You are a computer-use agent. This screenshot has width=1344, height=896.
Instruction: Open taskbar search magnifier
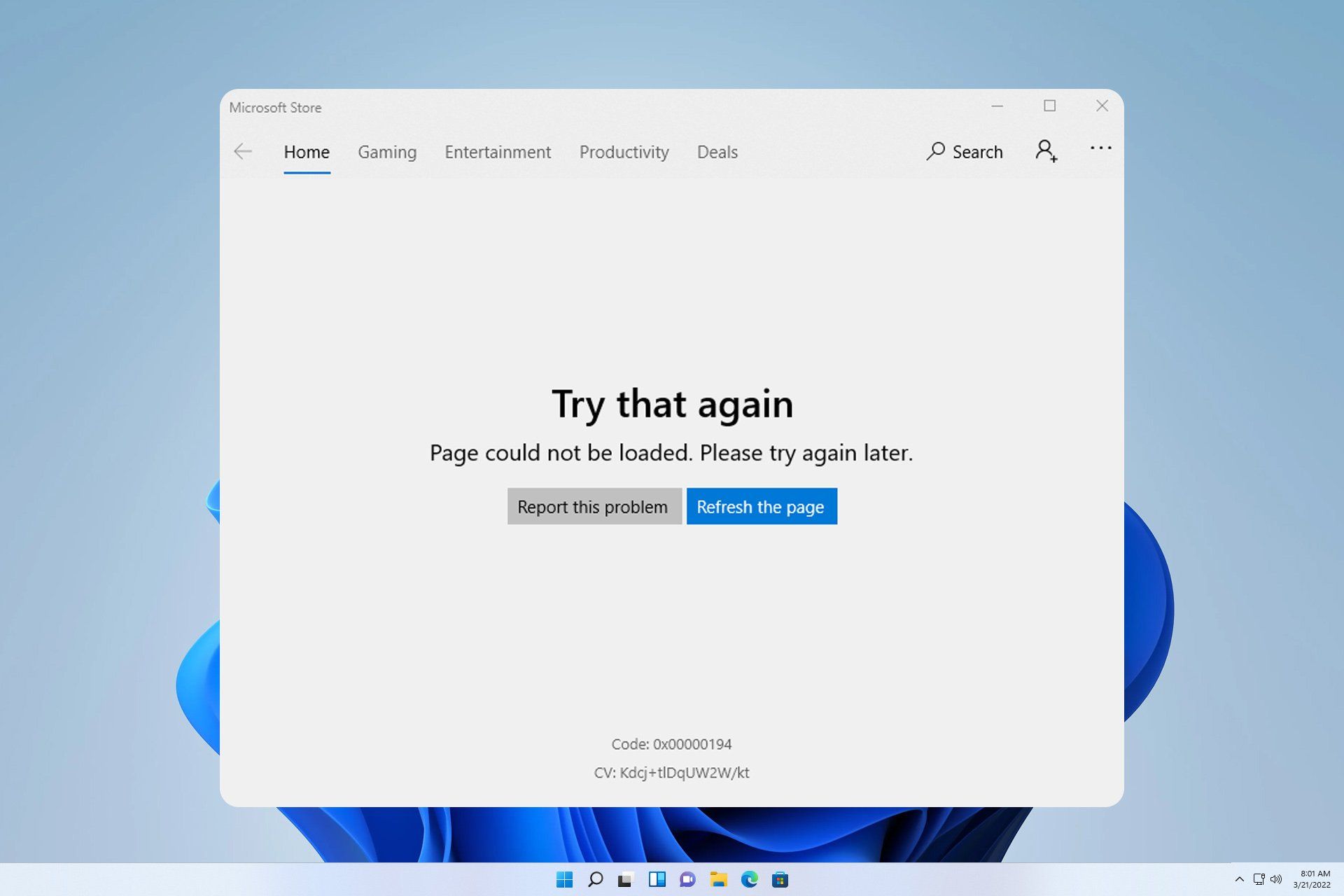point(595,879)
